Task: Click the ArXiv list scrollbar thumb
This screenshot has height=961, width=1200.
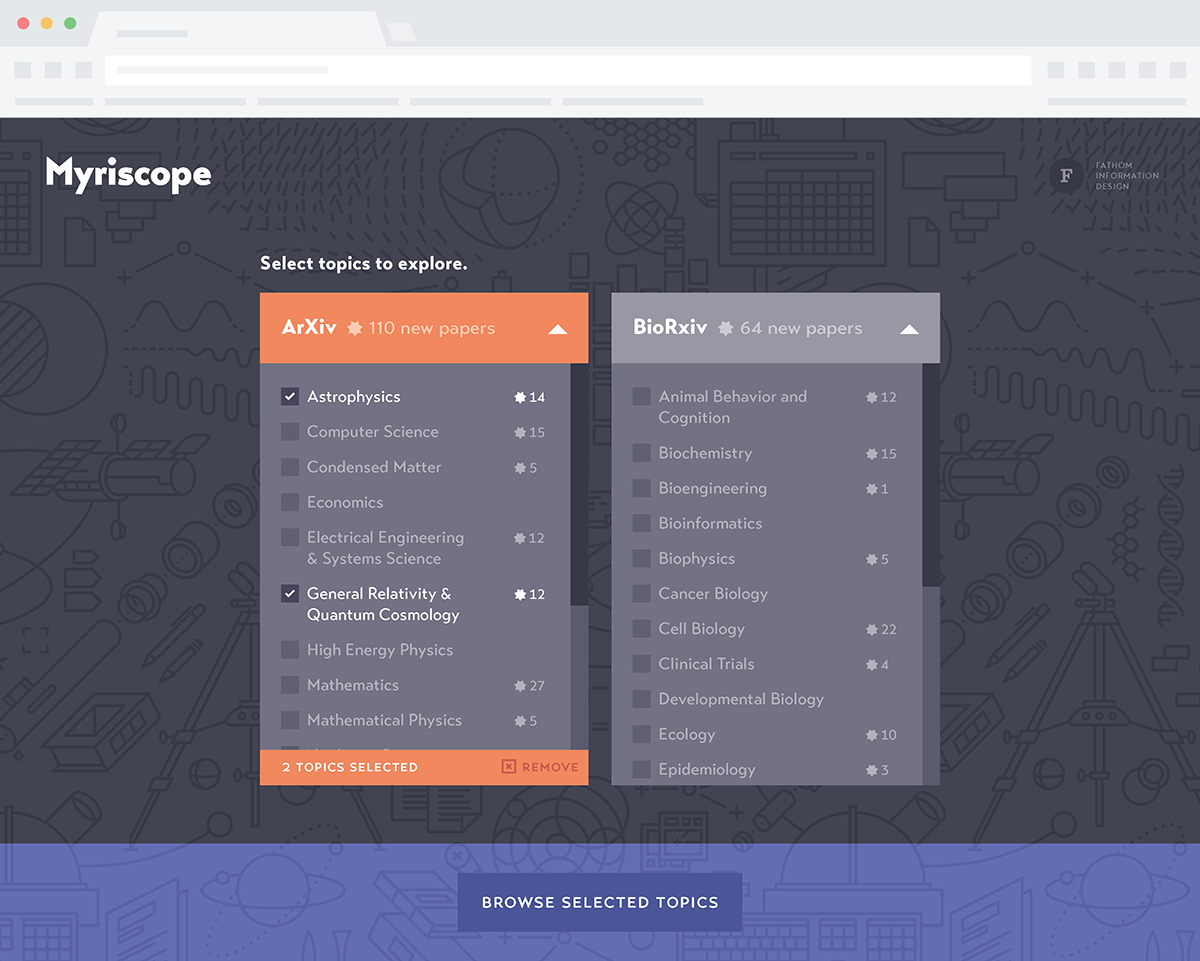Action: [579, 484]
